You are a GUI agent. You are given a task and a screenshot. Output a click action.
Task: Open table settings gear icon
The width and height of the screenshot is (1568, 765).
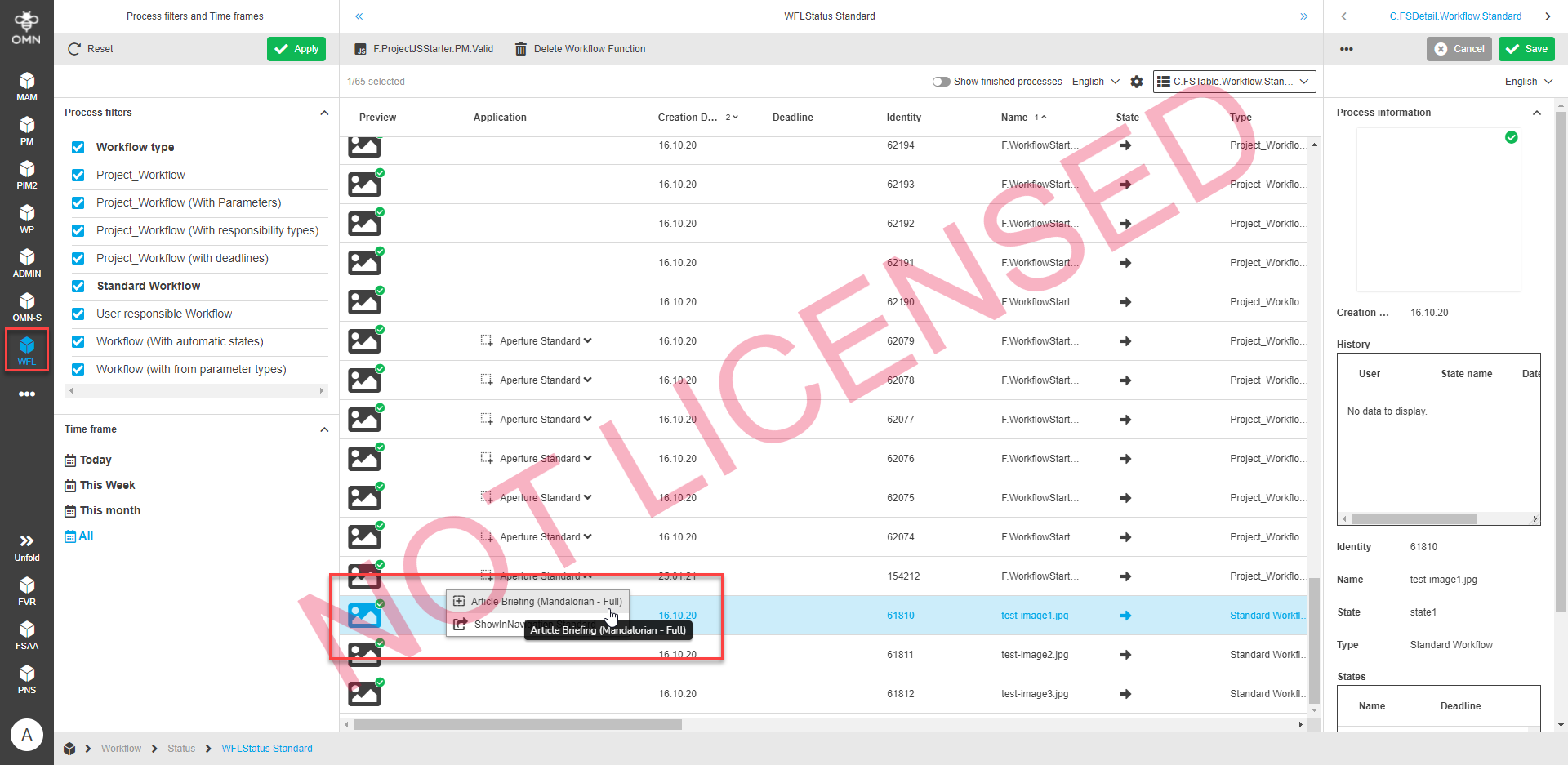tap(1137, 82)
